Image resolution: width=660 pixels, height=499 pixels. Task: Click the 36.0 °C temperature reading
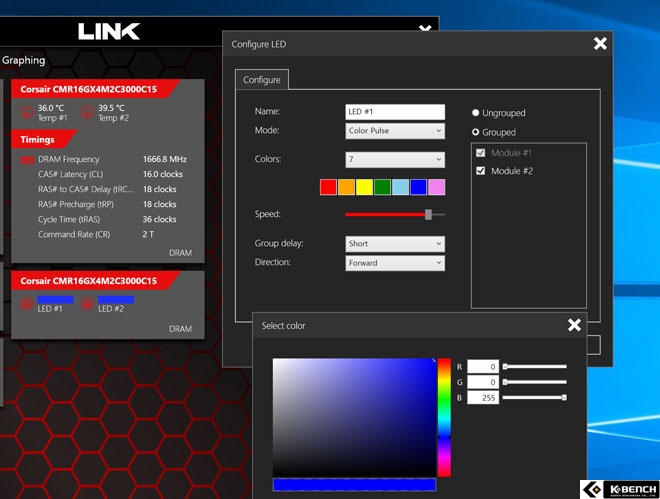tap(51, 108)
